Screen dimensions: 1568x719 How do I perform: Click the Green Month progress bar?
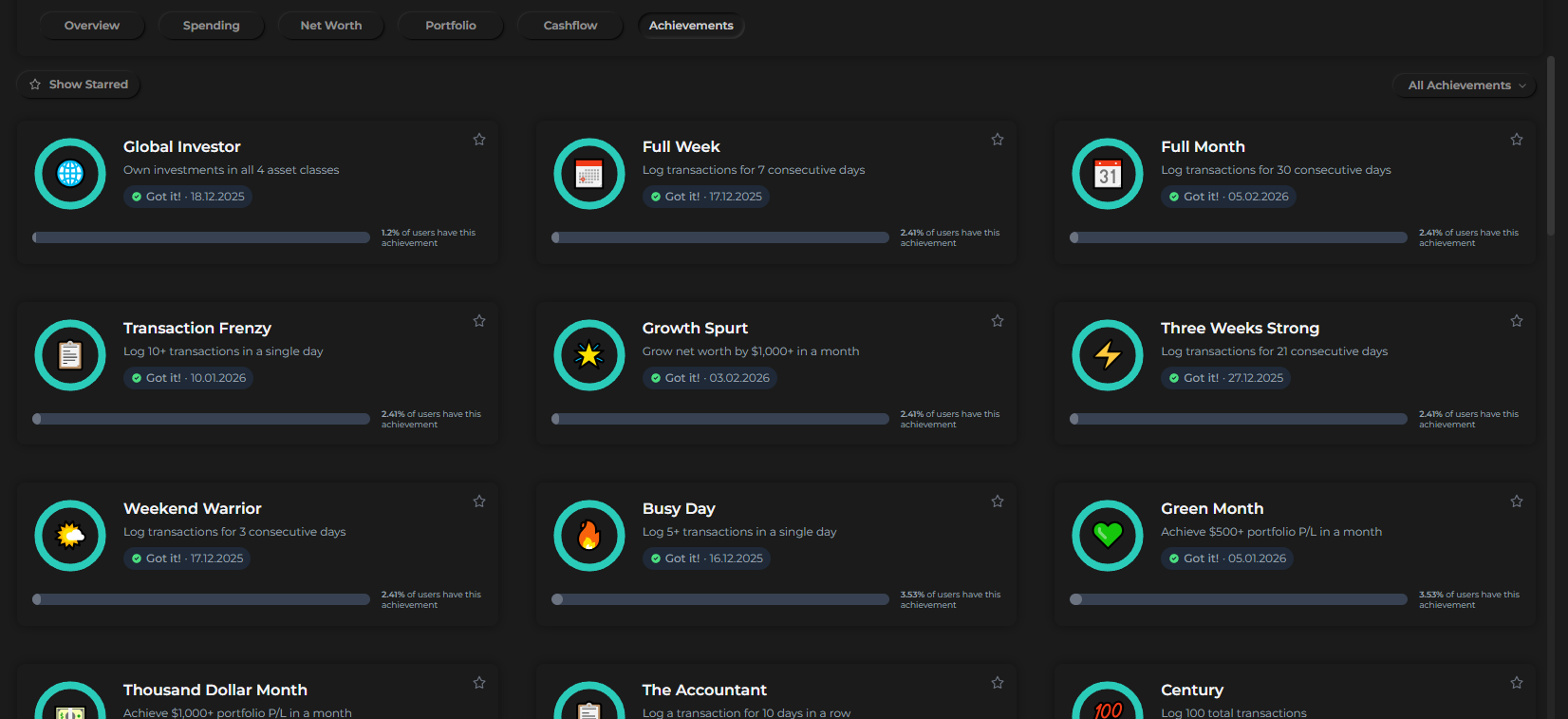pos(1239,599)
